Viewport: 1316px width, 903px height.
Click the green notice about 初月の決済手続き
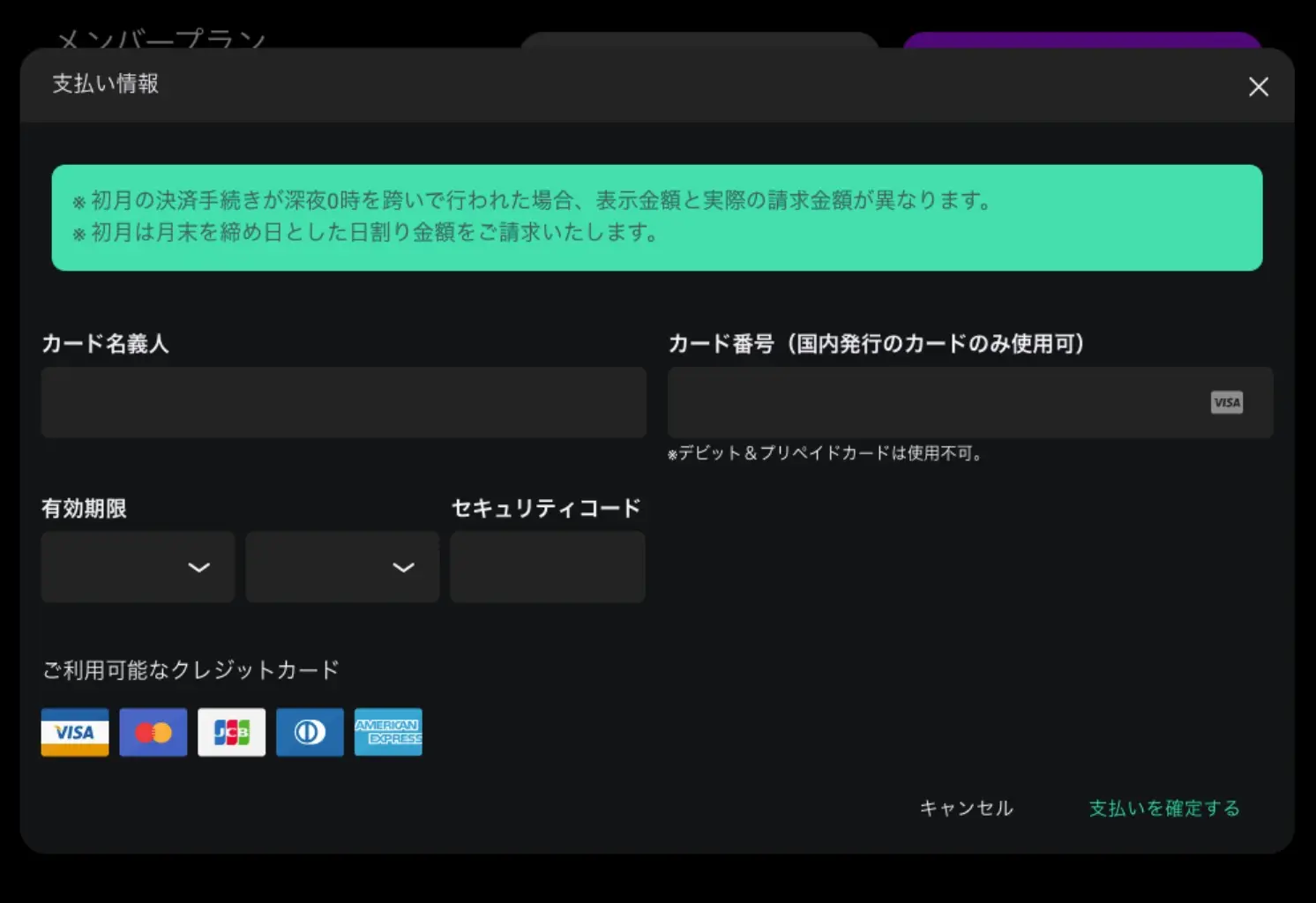click(x=657, y=218)
